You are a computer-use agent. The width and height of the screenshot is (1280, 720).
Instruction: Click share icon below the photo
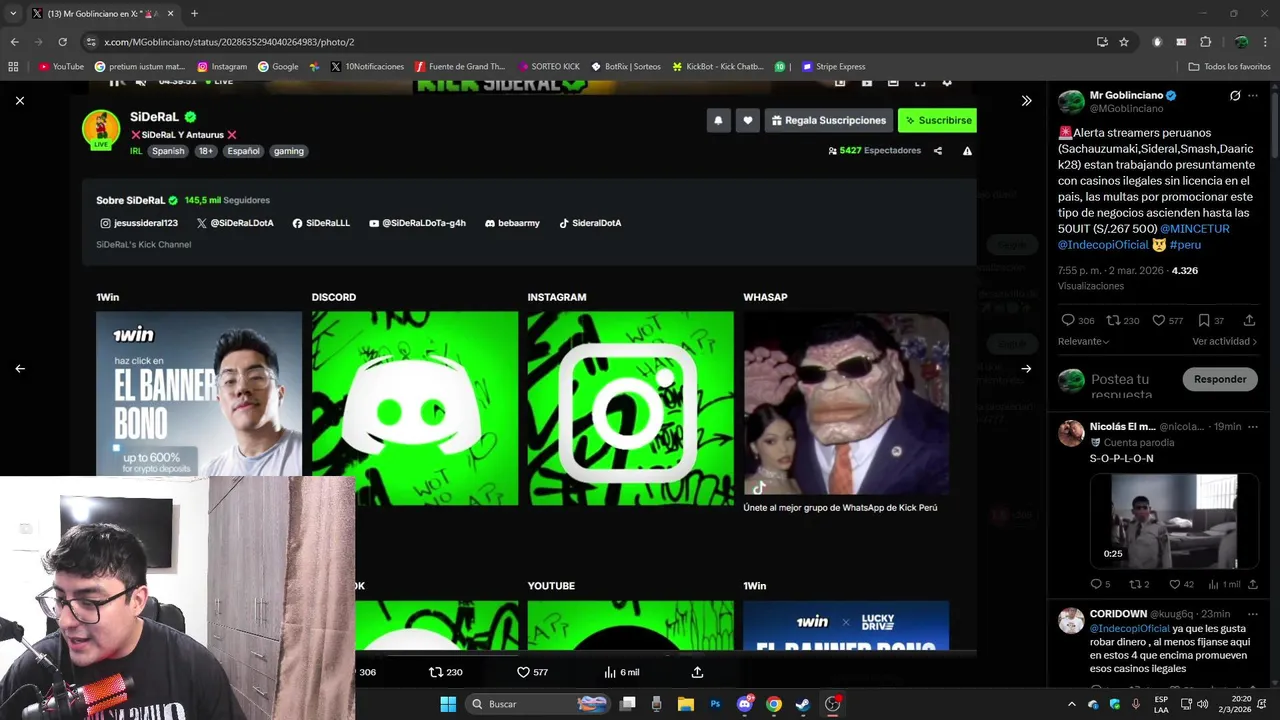tap(697, 672)
